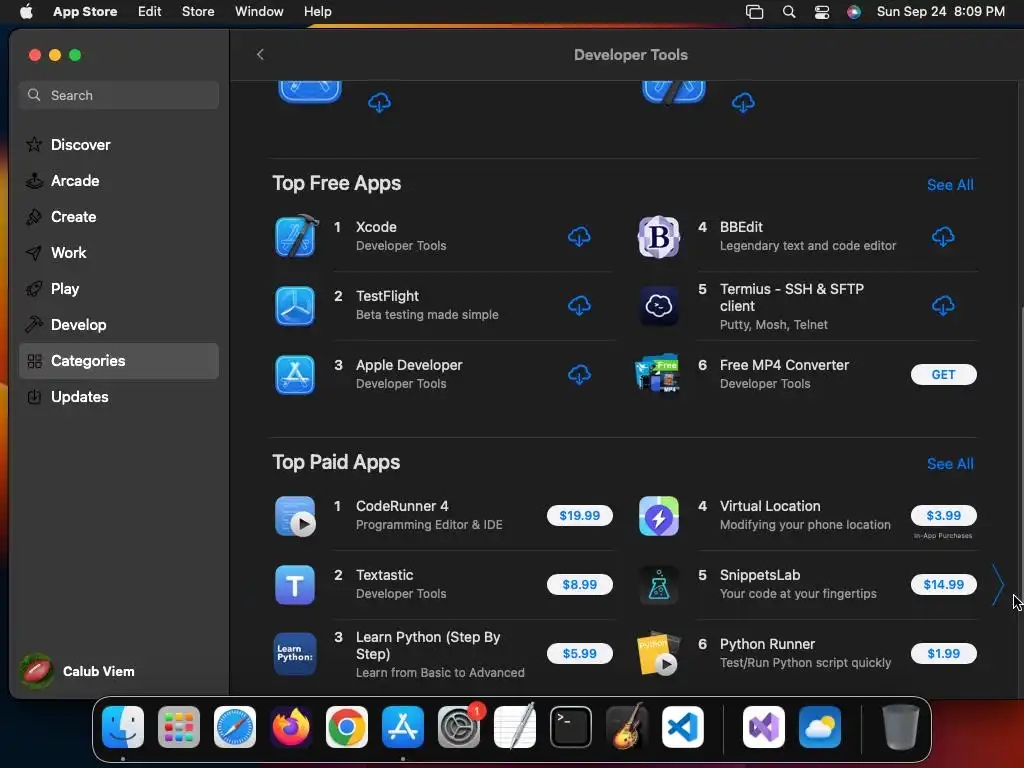Buy SnippetsLab for $14.99
The height and width of the screenshot is (768, 1024).
pyautogui.click(x=944, y=585)
